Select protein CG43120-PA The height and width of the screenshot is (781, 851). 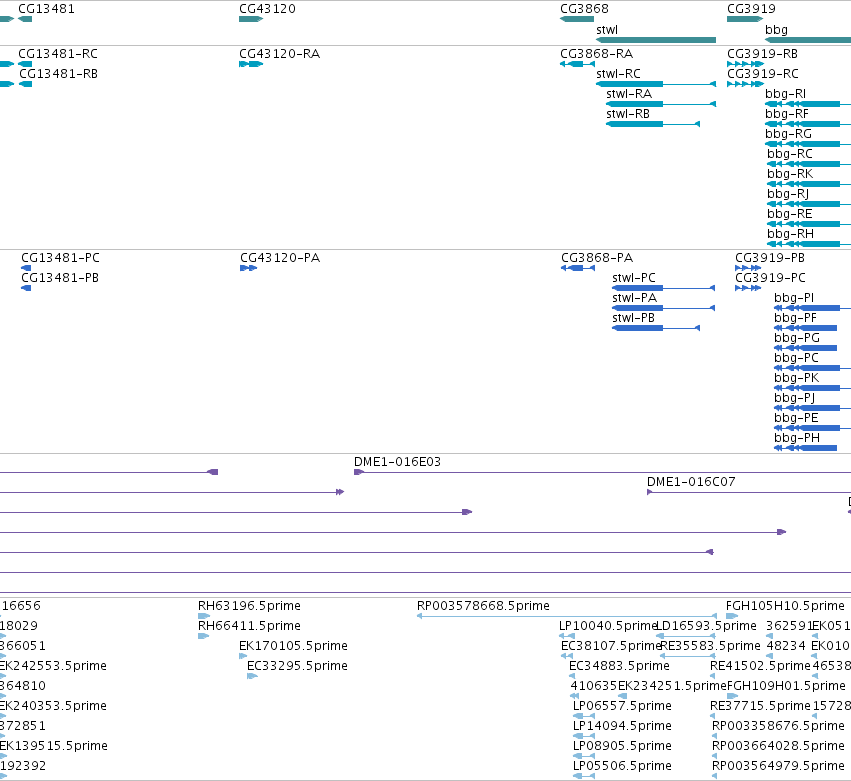click(249, 268)
